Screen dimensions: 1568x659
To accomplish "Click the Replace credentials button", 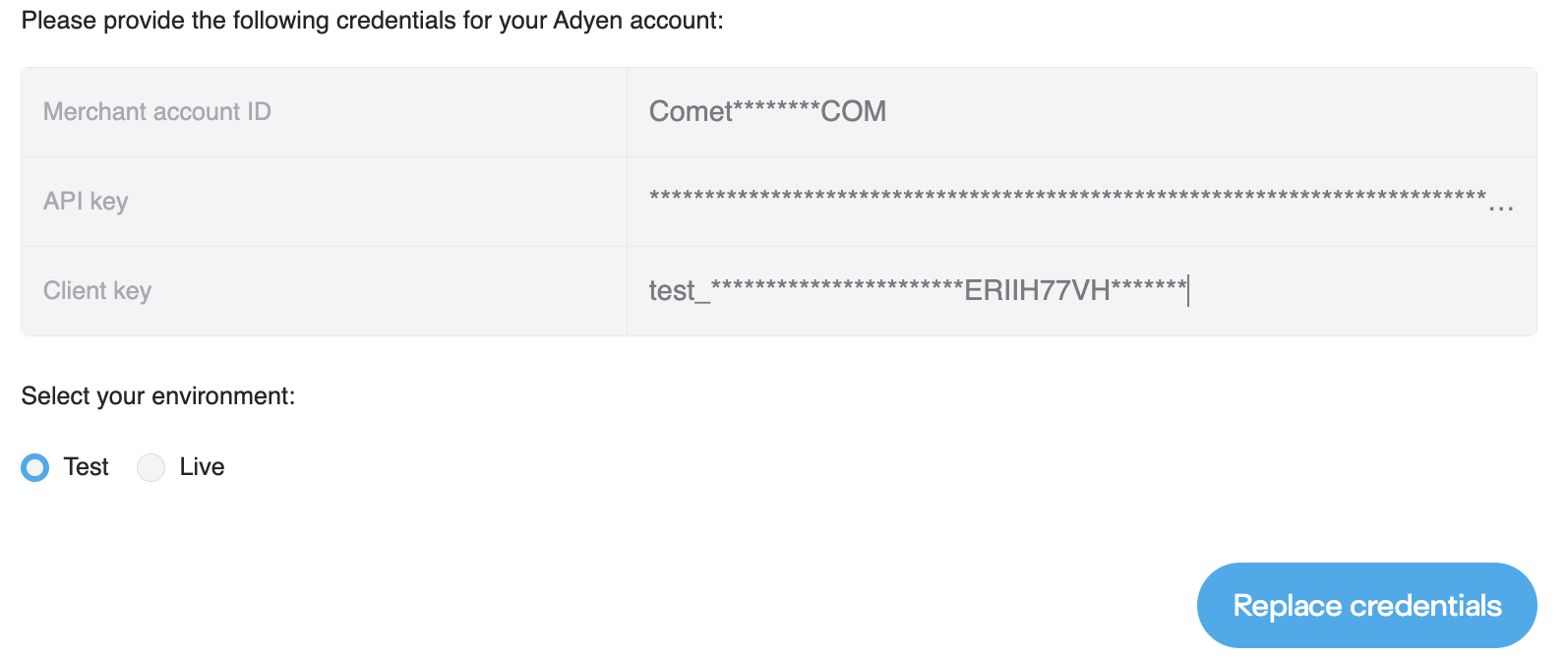I will [x=1366, y=605].
